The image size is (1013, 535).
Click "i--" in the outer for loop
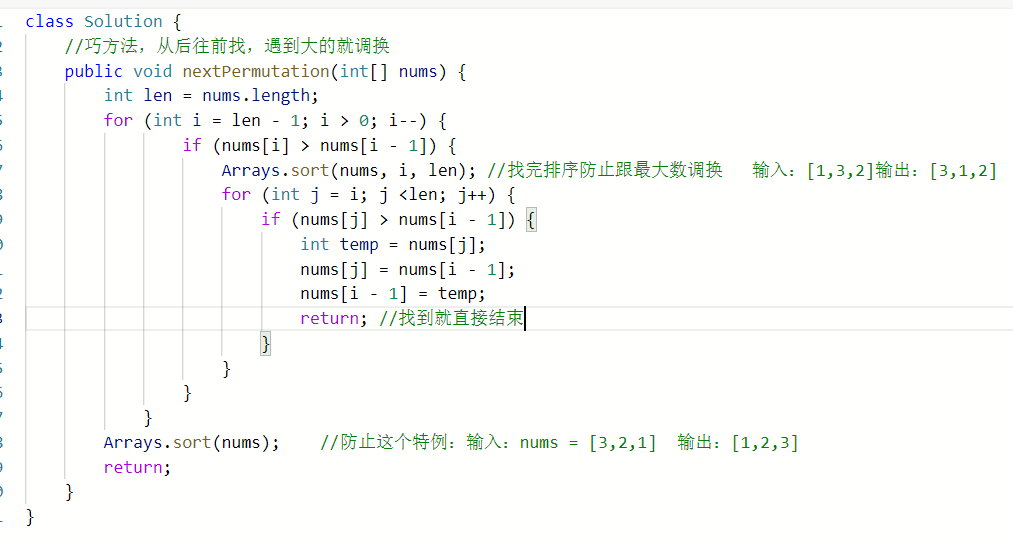403,120
